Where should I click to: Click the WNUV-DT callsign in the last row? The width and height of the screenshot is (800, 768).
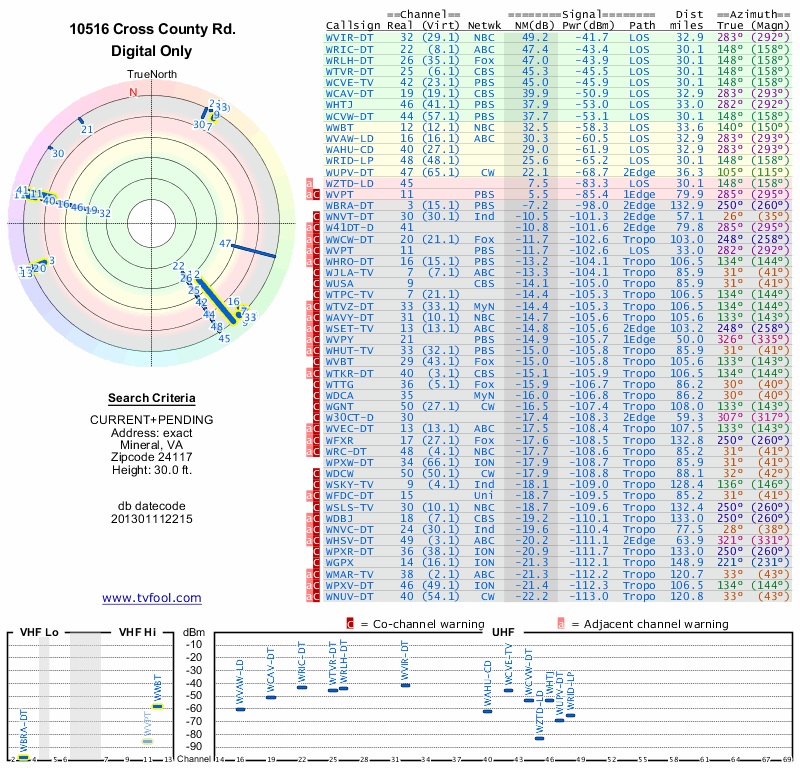[x=351, y=597]
